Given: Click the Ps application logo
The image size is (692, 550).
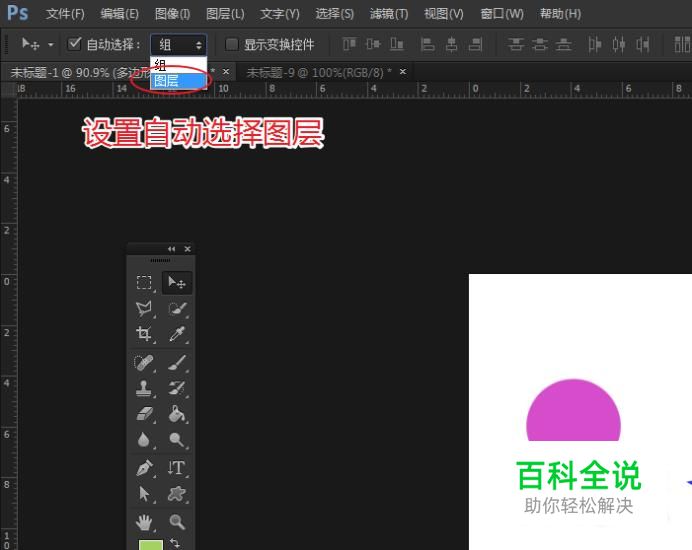Looking at the screenshot, I should (x=18, y=13).
